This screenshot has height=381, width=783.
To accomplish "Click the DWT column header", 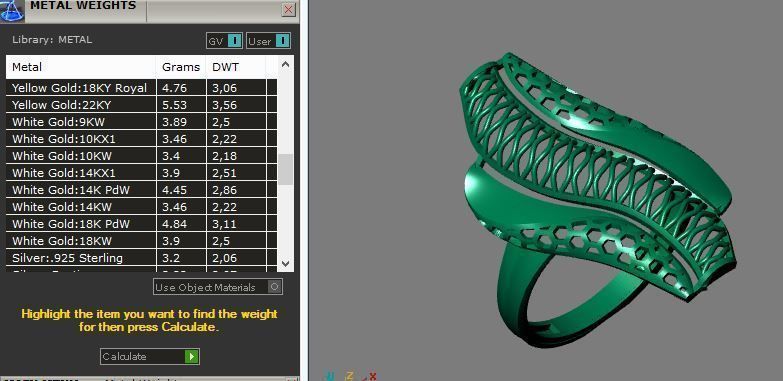I will 236,67.
